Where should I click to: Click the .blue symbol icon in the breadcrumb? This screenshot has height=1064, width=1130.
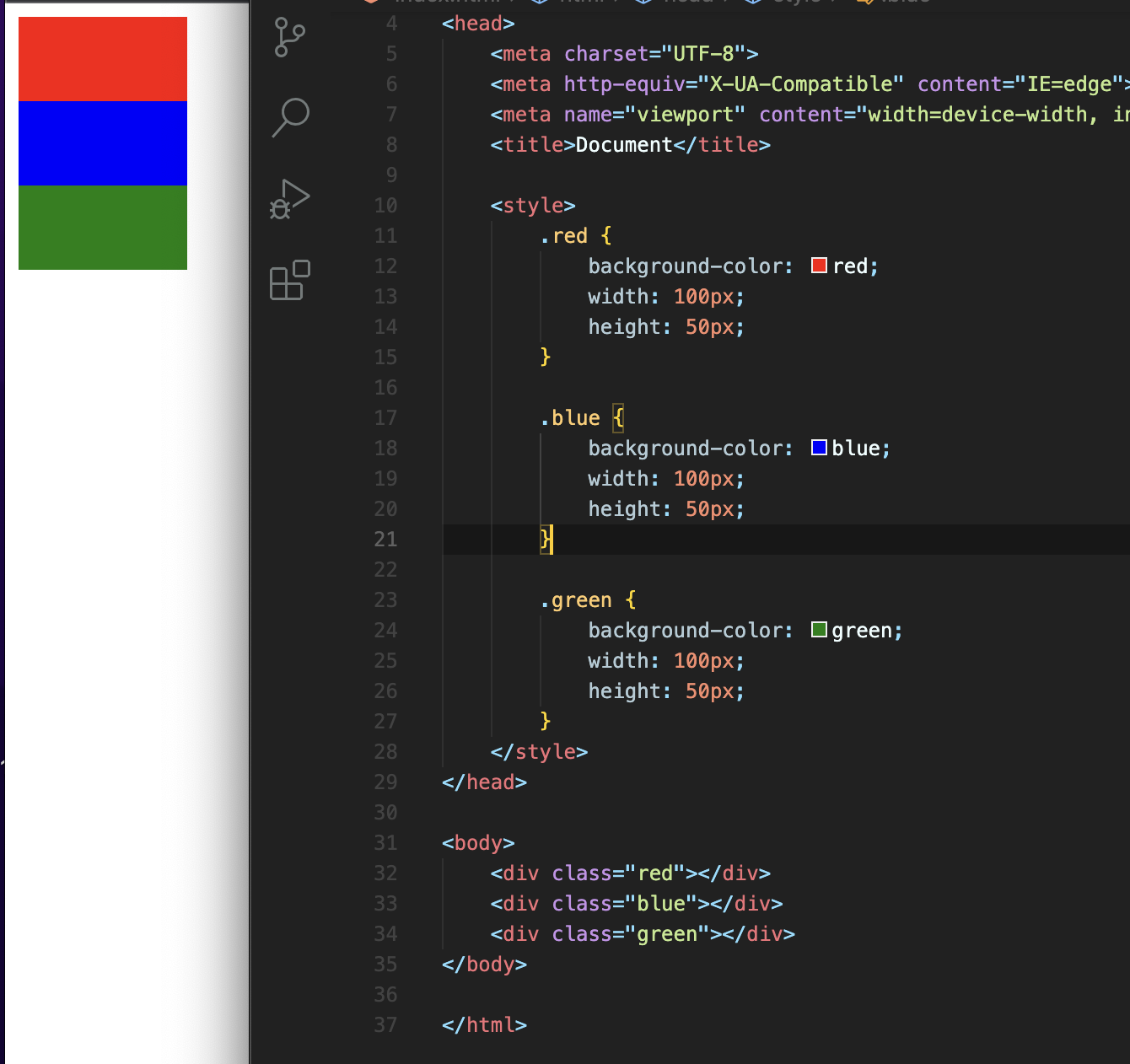click(x=864, y=2)
